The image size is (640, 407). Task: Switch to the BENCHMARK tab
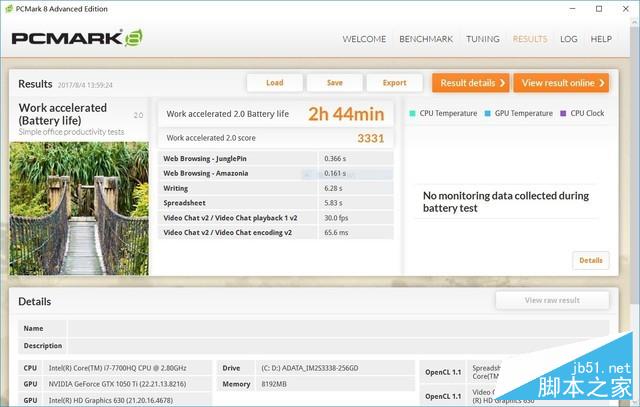(x=426, y=39)
